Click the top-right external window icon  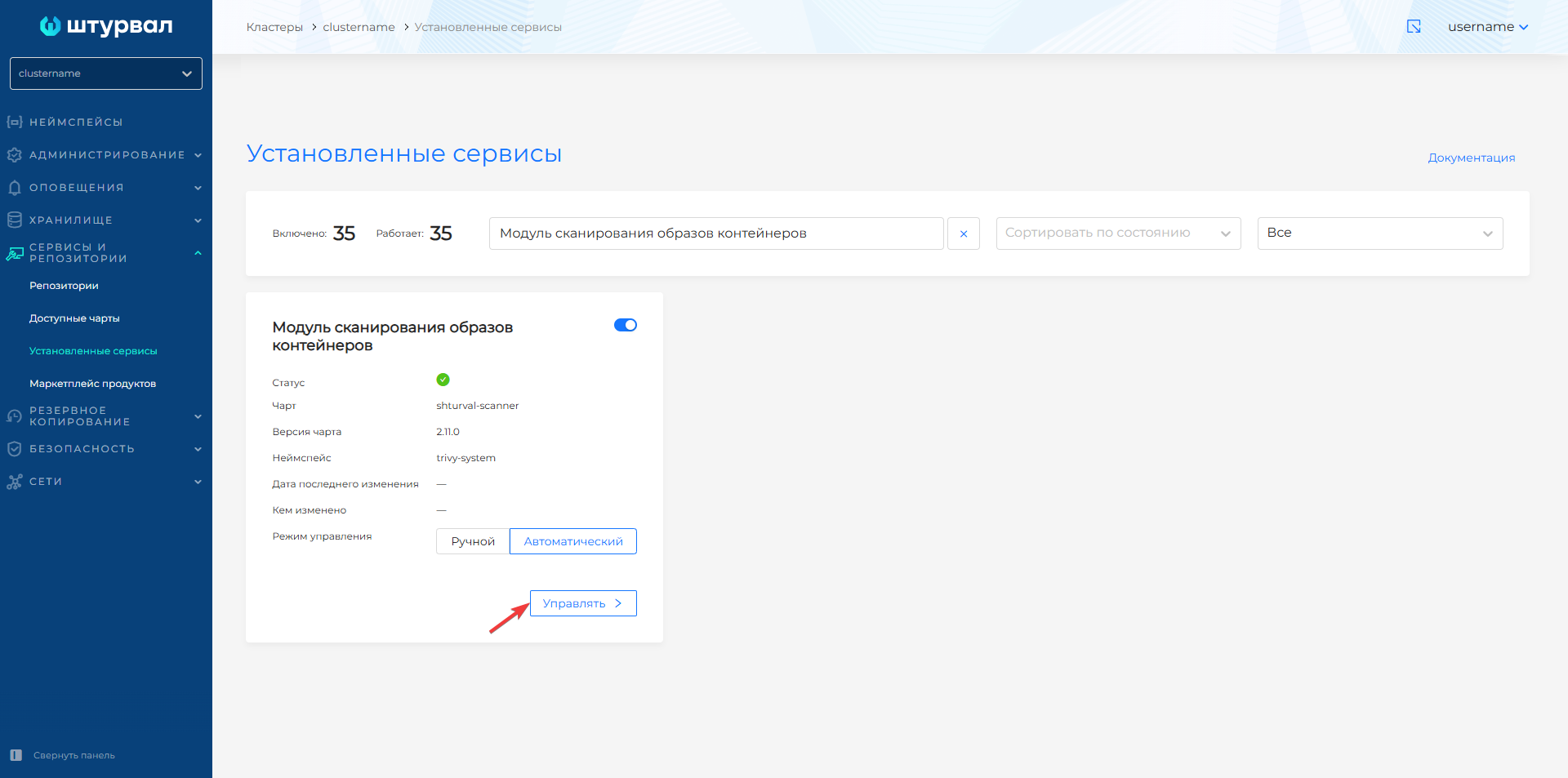[x=1414, y=26]
